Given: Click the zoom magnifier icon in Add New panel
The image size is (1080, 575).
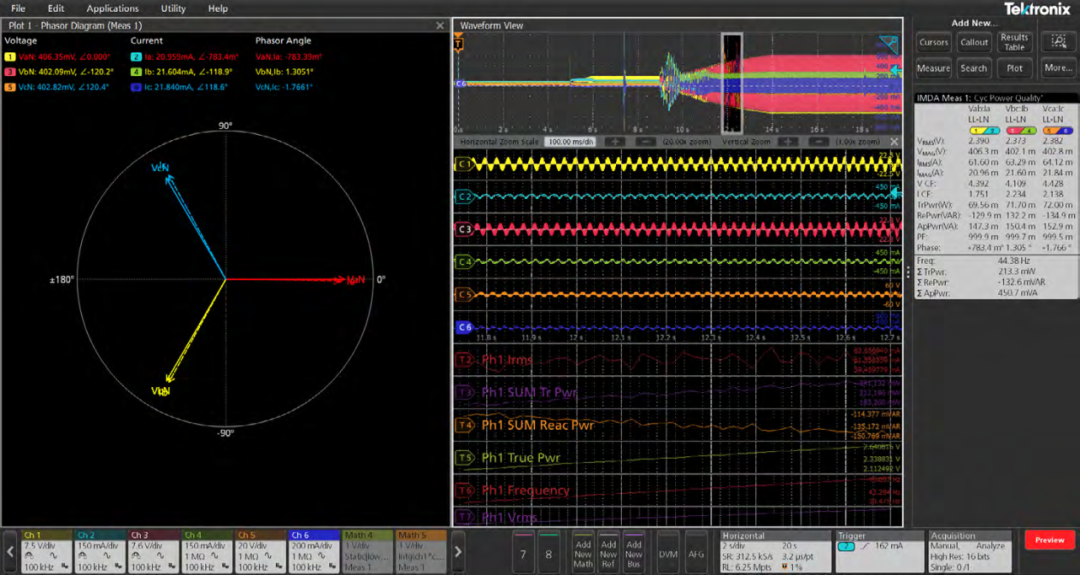Looking at the screenshot, I should pos(1058,42).
